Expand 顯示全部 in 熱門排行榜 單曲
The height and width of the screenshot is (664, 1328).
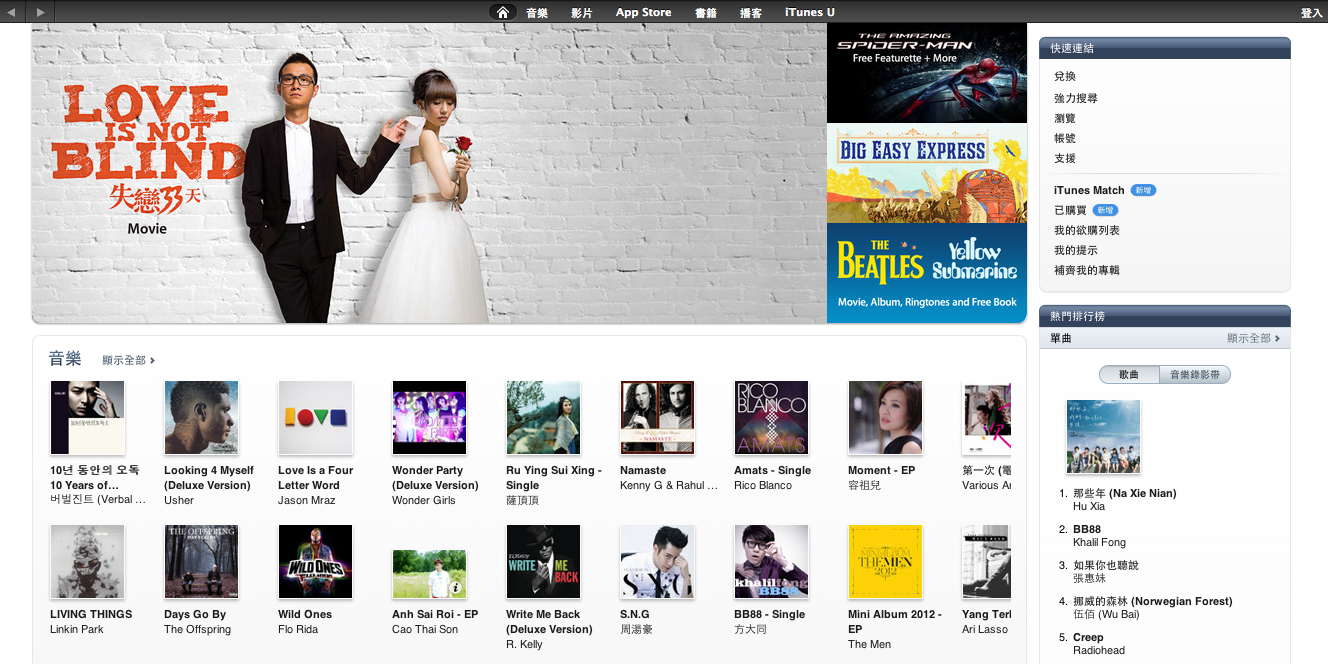[x=1254, y=338]
